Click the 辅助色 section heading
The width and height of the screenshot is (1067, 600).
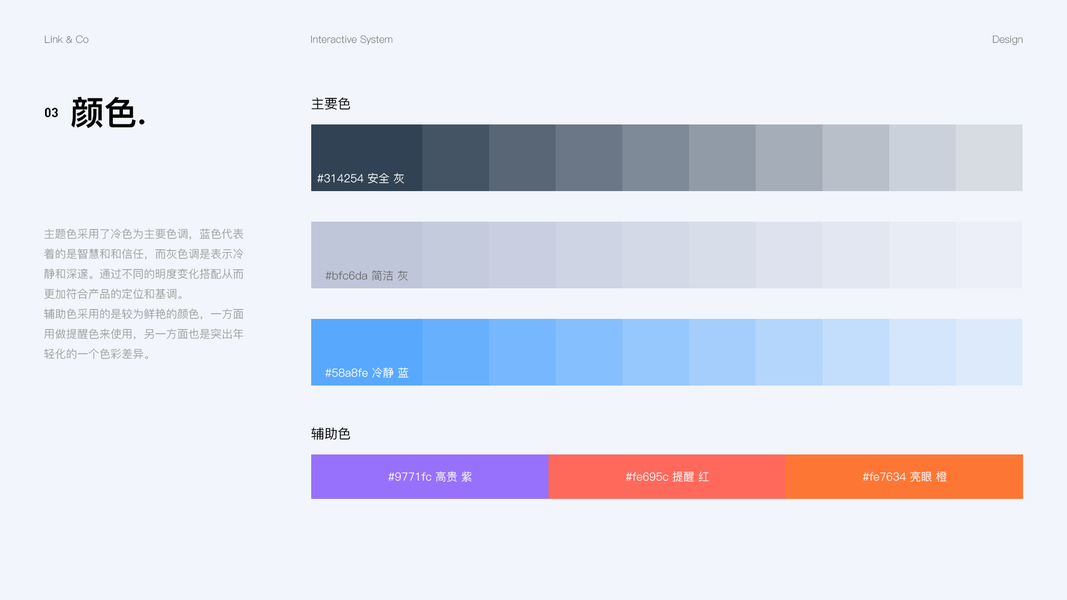(x=331, y=434)
